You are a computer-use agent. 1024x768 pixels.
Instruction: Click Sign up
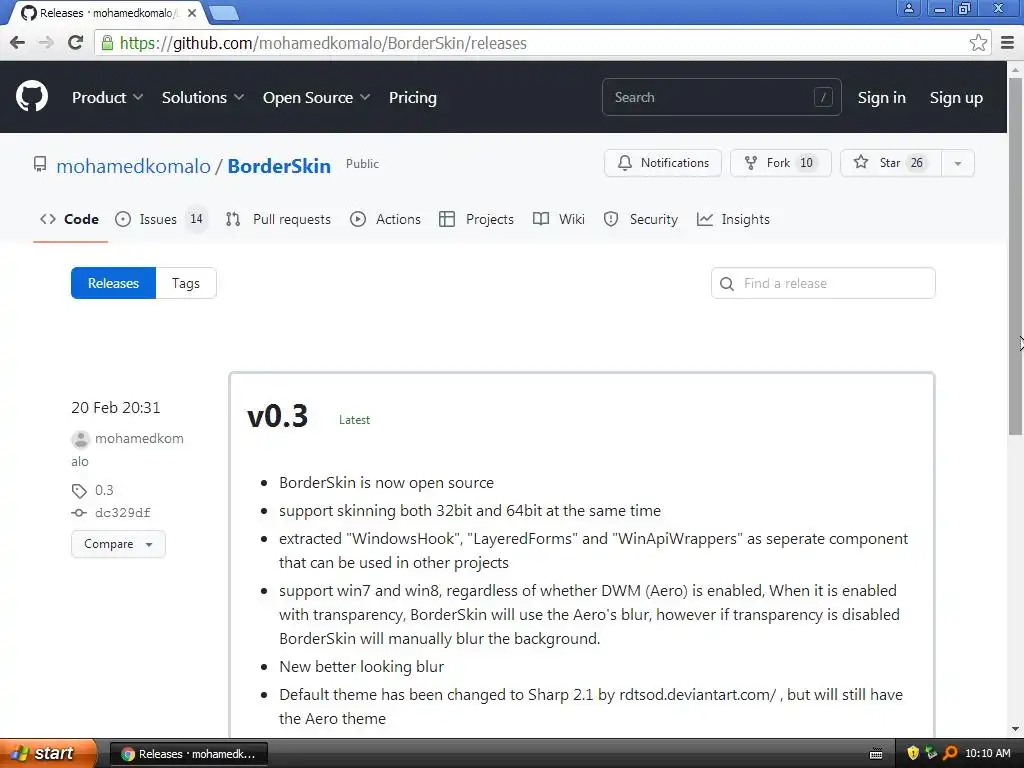(956, 97)
